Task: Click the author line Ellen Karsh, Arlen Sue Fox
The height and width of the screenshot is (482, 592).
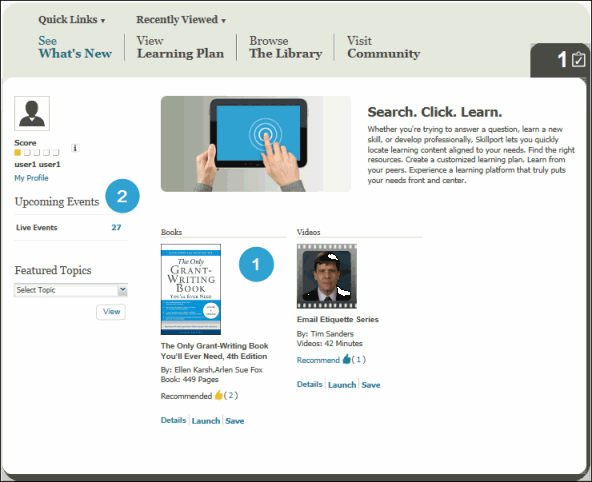Action: tap(211, 370)
